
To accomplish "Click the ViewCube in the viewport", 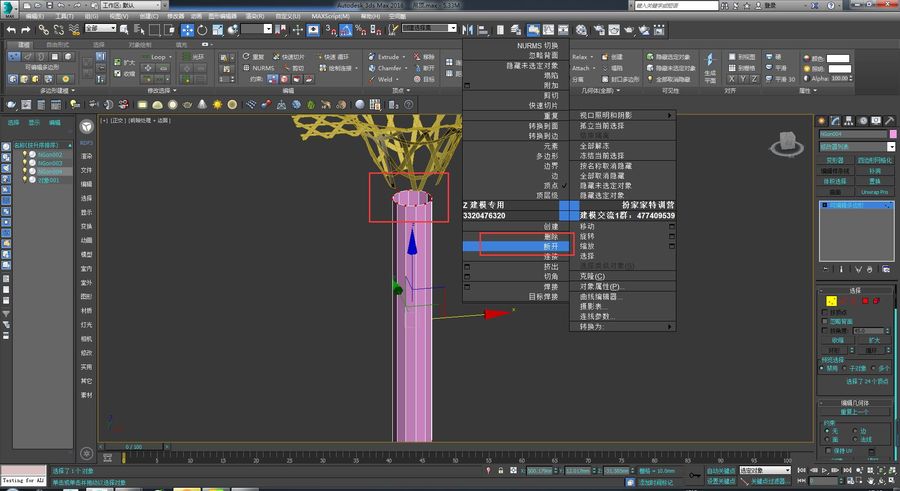I will (786, 144).
